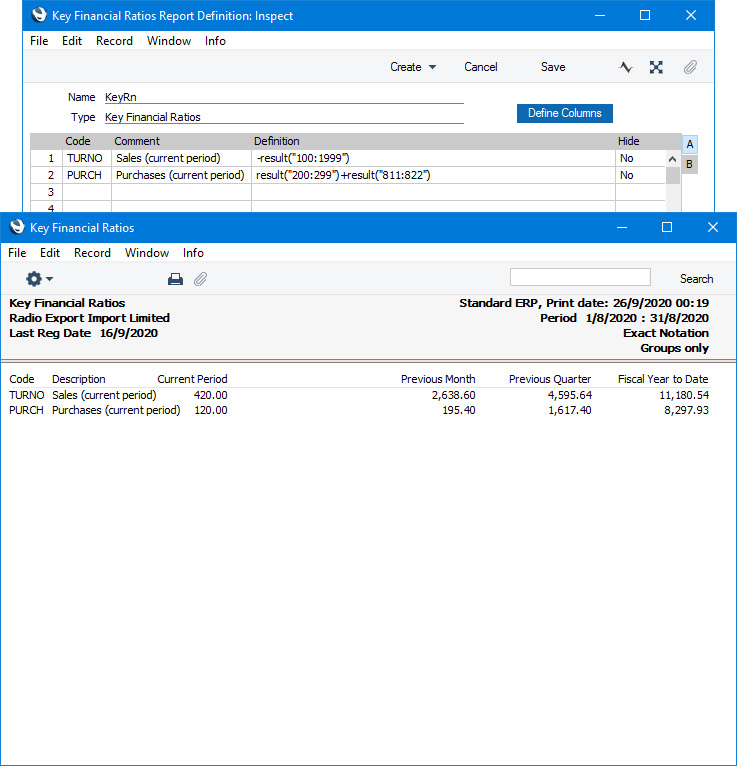Click PURCH code in the report output
Screen dimensions: 737x766
26,410
